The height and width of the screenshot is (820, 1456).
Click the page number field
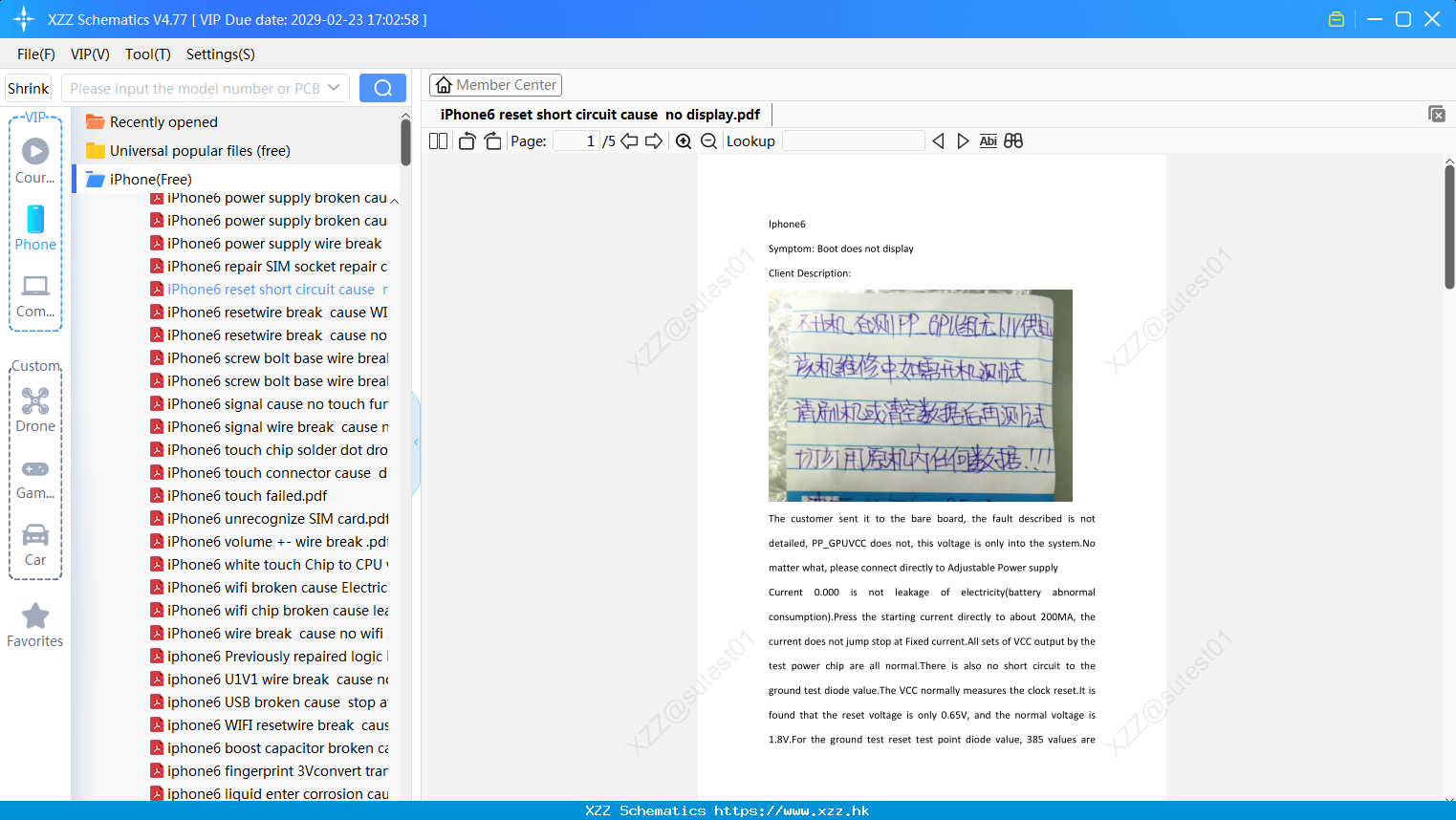(x=576, y=141)
